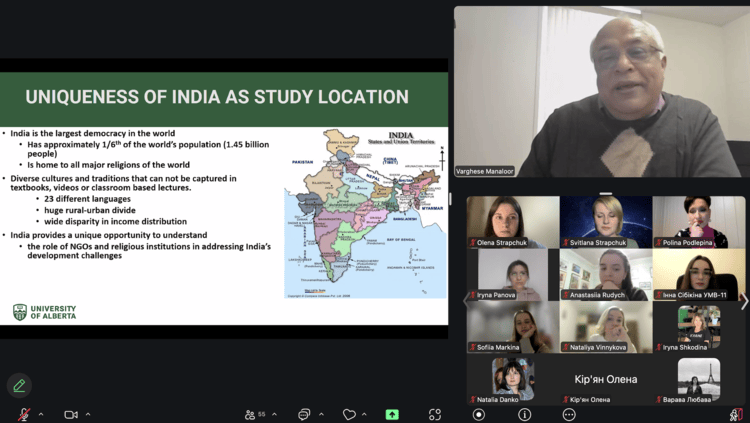Select Olena Strapchuk's video tile
750x423 pixels.
513,221
